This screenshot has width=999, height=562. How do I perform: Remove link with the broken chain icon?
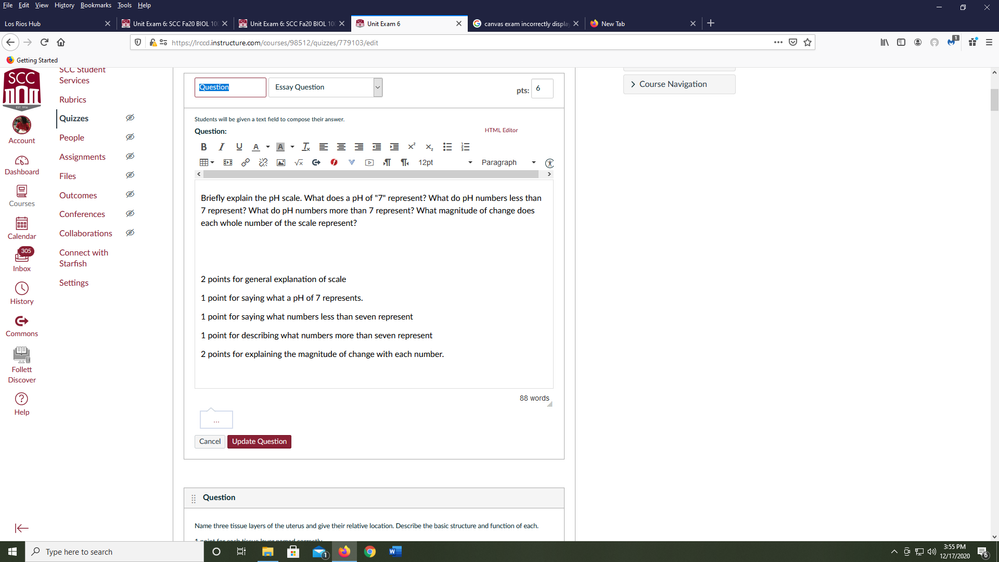[263, 162]
